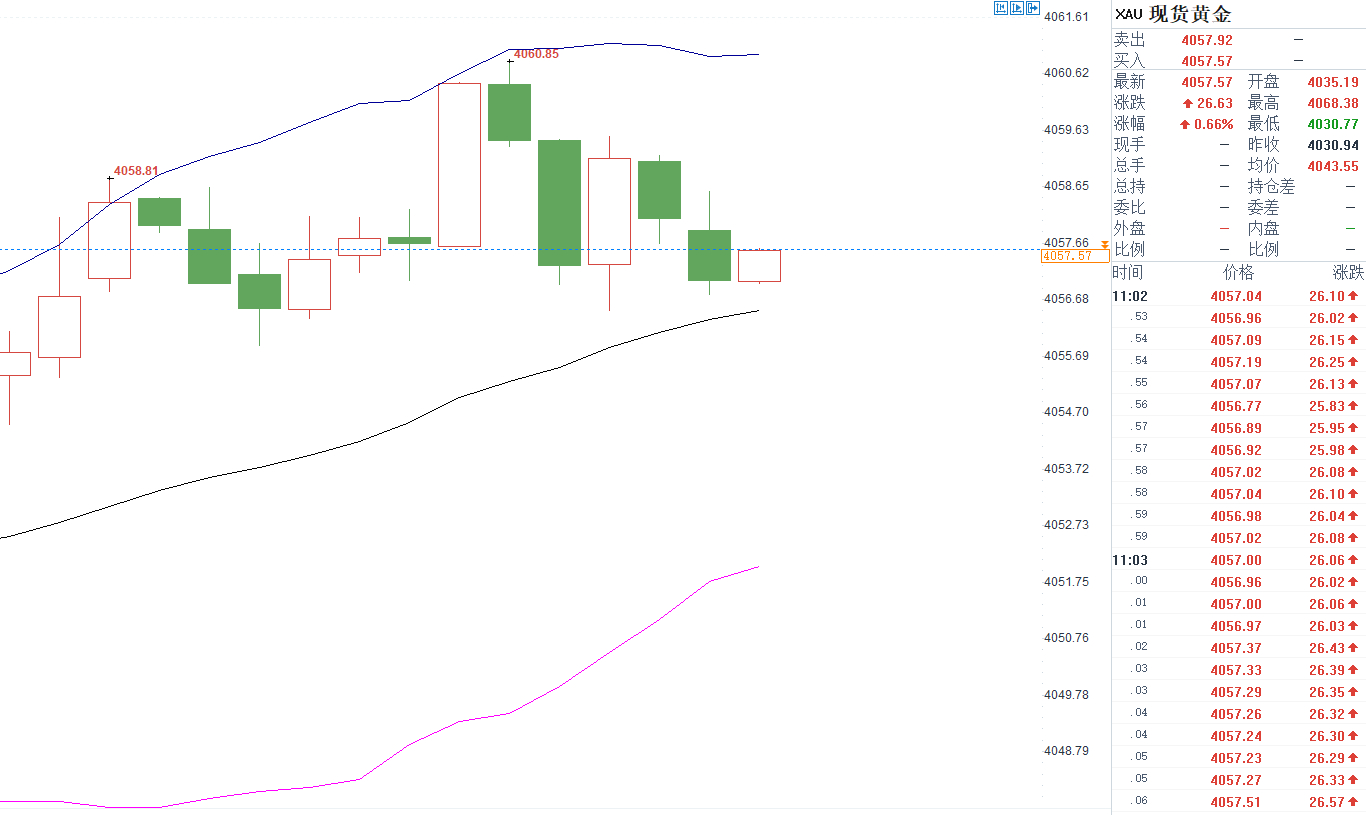Image resolution: width=1366 pixels, height=815 pixels.
Task: Select tick row with price 4056.89
Action: point(1238,428)
